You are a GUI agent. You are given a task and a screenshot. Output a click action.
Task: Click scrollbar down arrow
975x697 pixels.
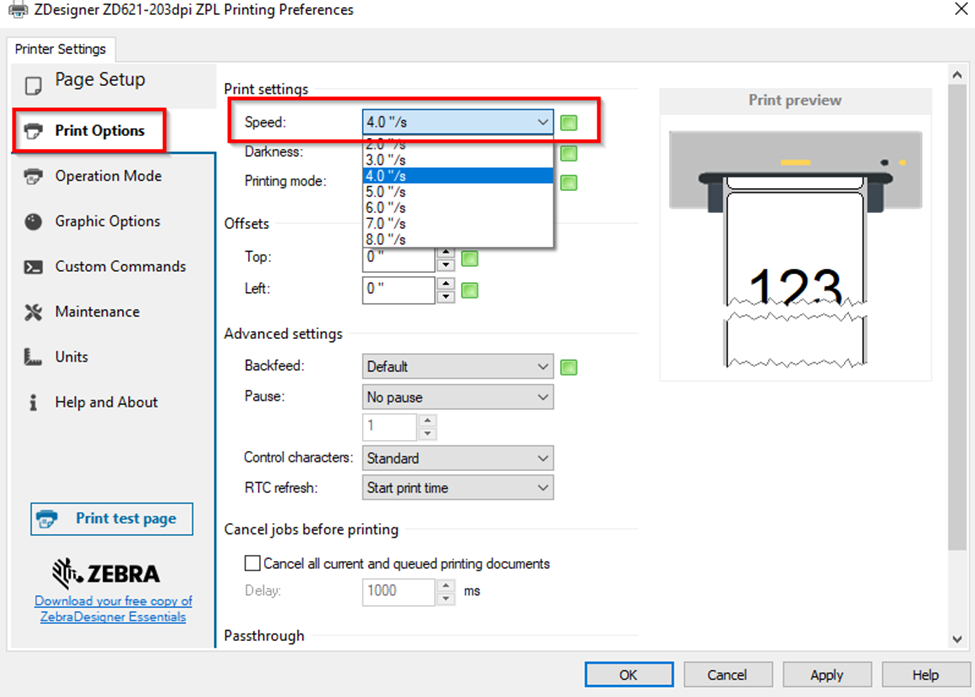[957, 639]
